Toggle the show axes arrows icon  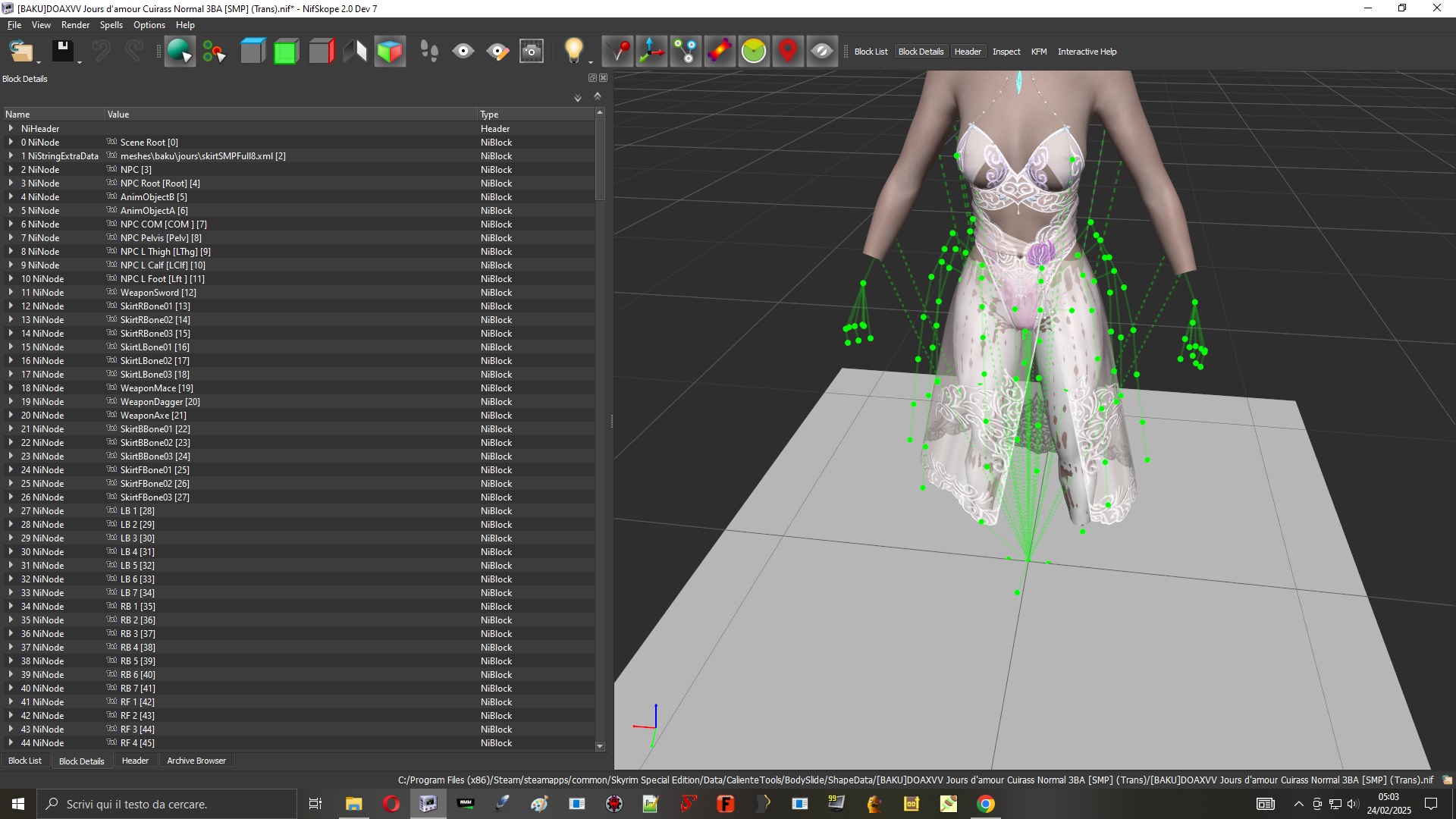tap(651, 52)
